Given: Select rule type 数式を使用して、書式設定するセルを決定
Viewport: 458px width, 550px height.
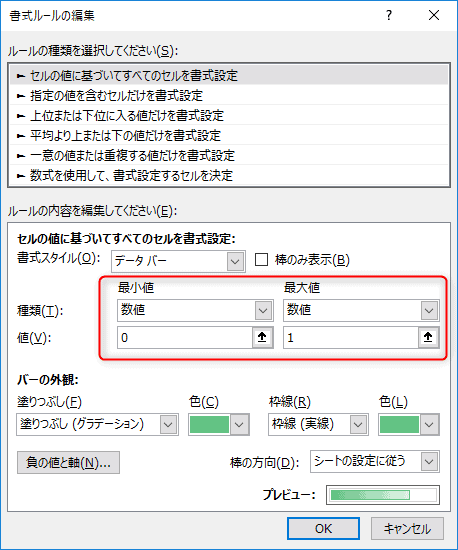Looking at the screenshot, I should (229, 175).
